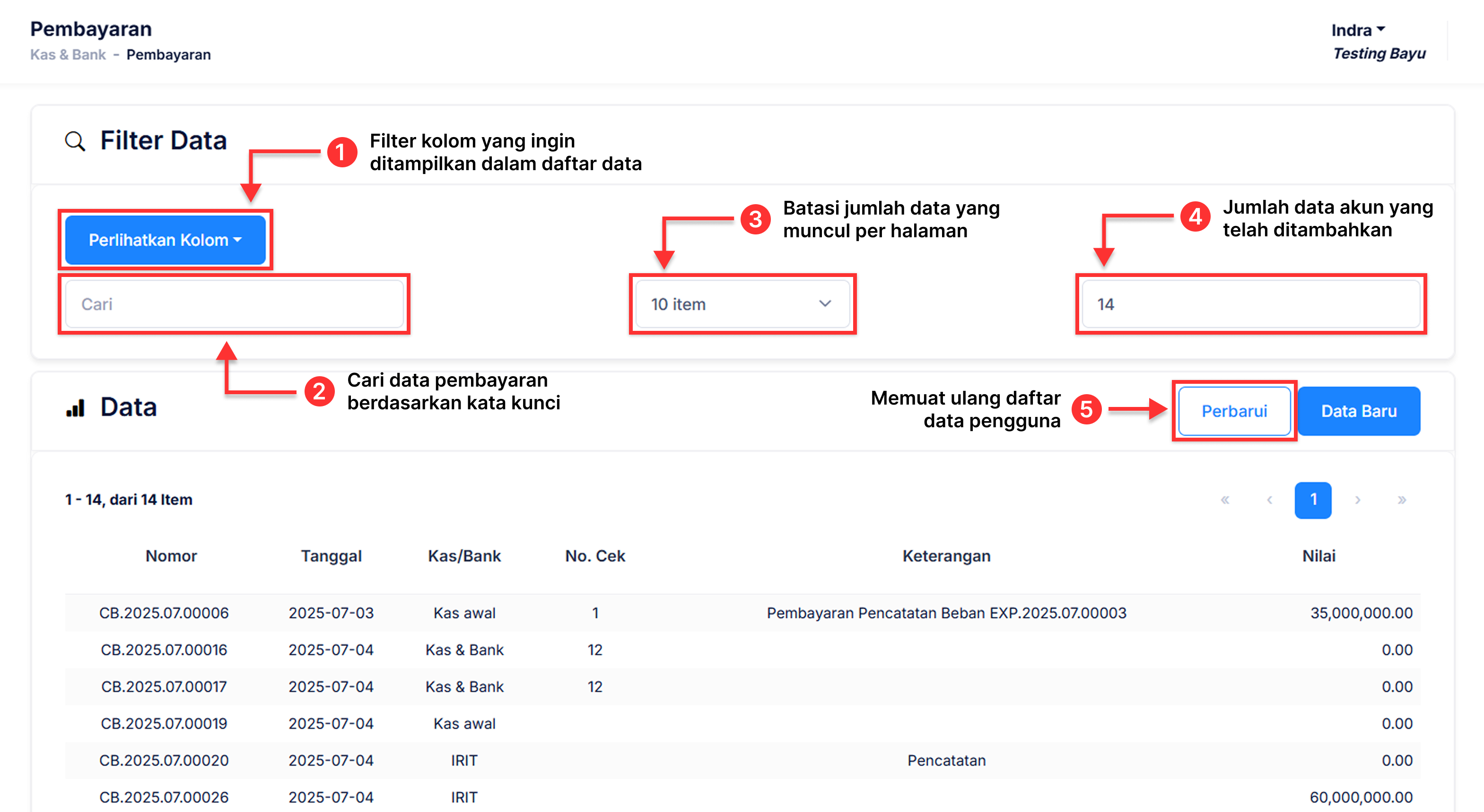Open the Perlihatkan Kolom dropdown
Image resolution: width=1484 pixels, height=812 pixels.
tap(165, 240)
